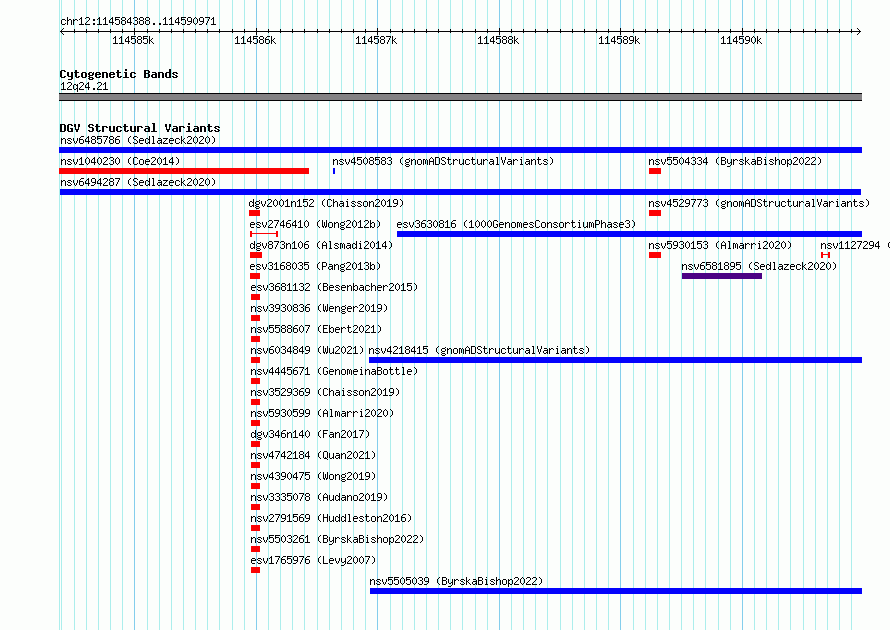The height and width of the screenshot is (630, 890).
Task: Click the 114585k ruler tick label
Action: tap(133, 40)
